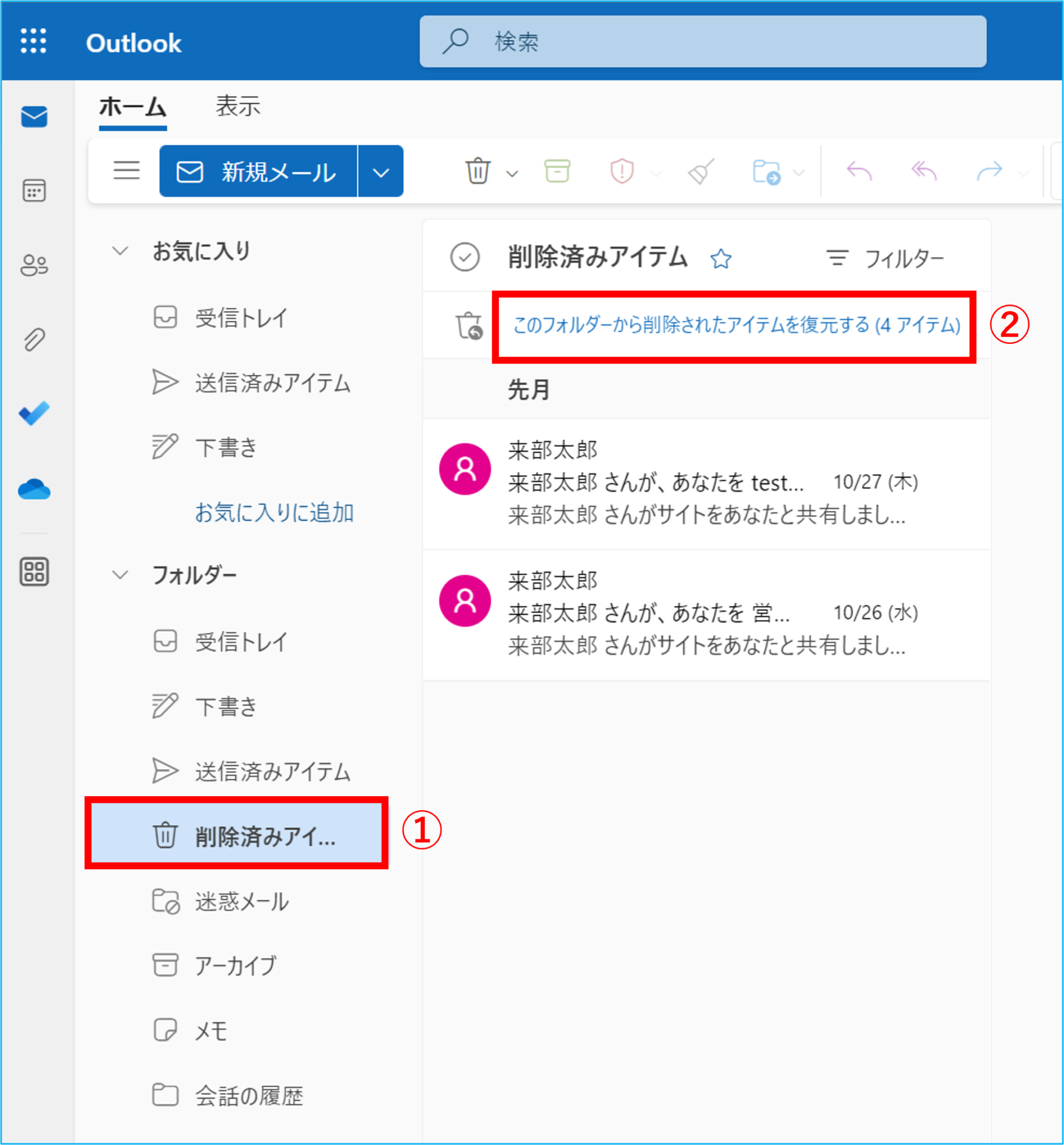Open the People app icon
The width and height of the screenshot is (1064, 1145).
point(34,265)
